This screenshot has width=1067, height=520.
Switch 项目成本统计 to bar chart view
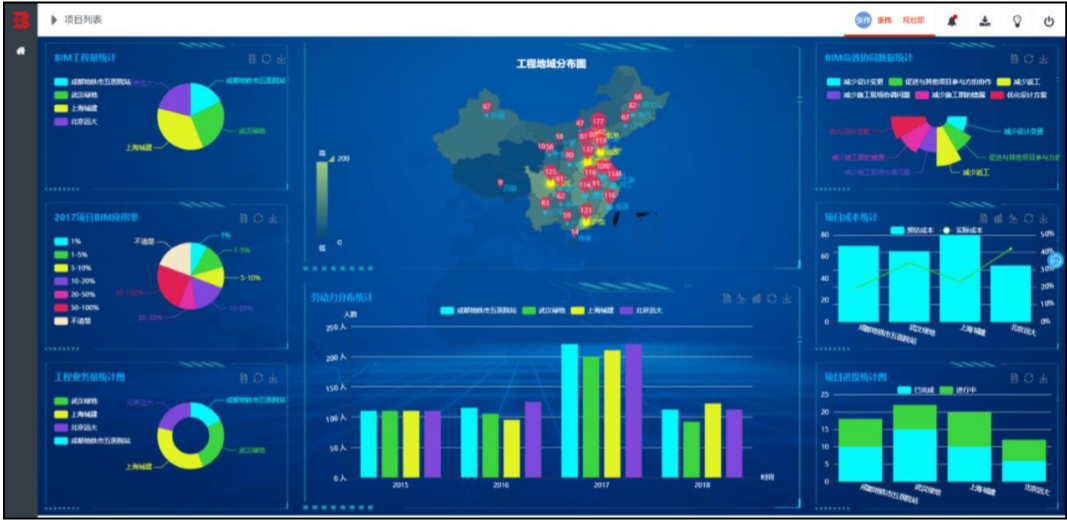click(998, 218)
